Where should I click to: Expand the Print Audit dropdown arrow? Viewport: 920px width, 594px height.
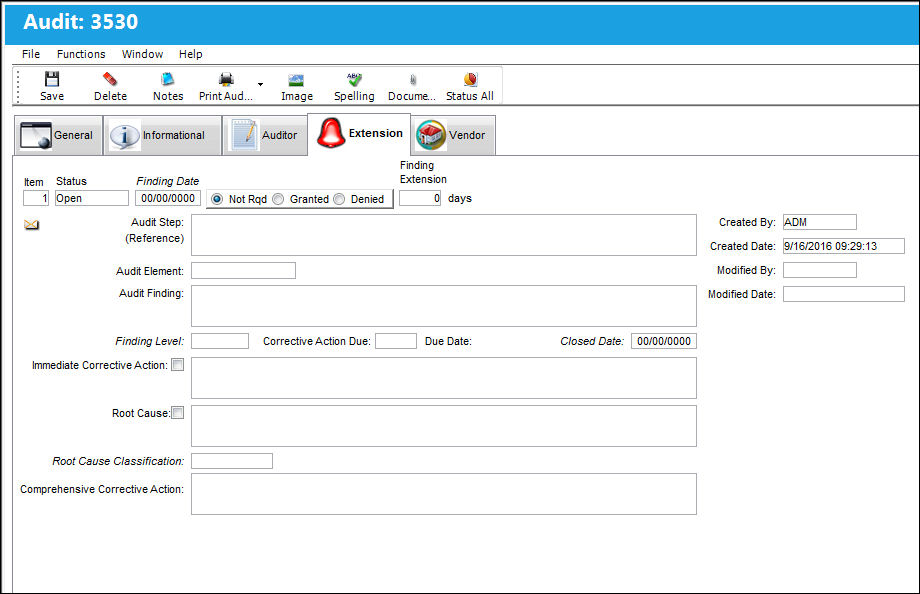coord(261,85)
